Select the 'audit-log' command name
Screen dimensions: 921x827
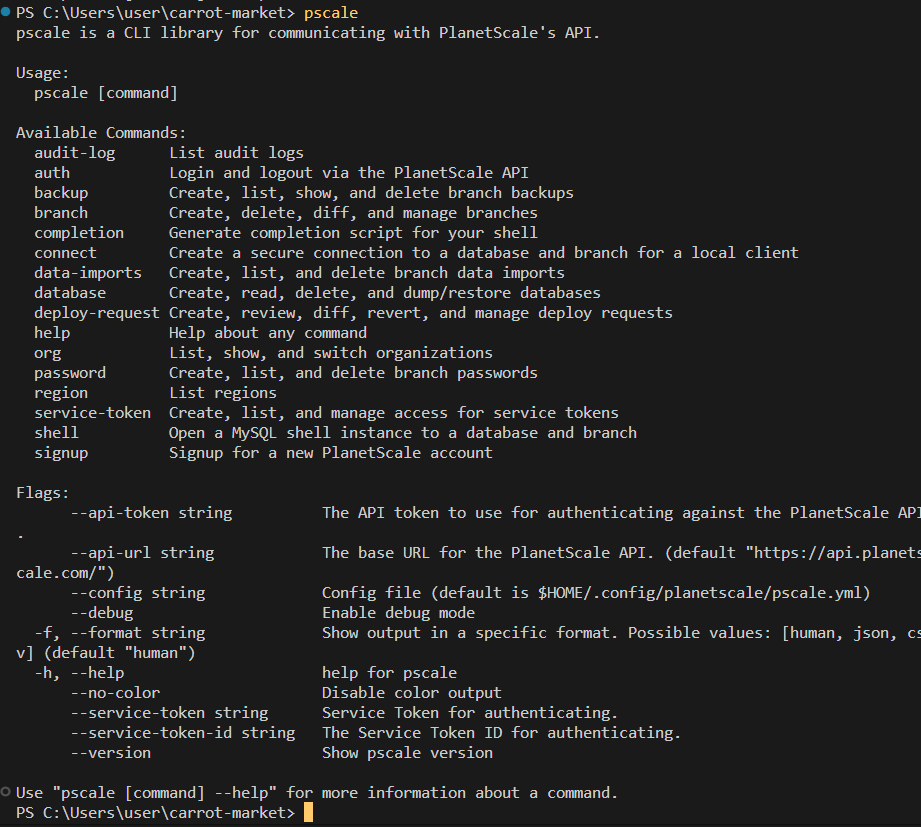pyautogui.click(x=75, y=153)
